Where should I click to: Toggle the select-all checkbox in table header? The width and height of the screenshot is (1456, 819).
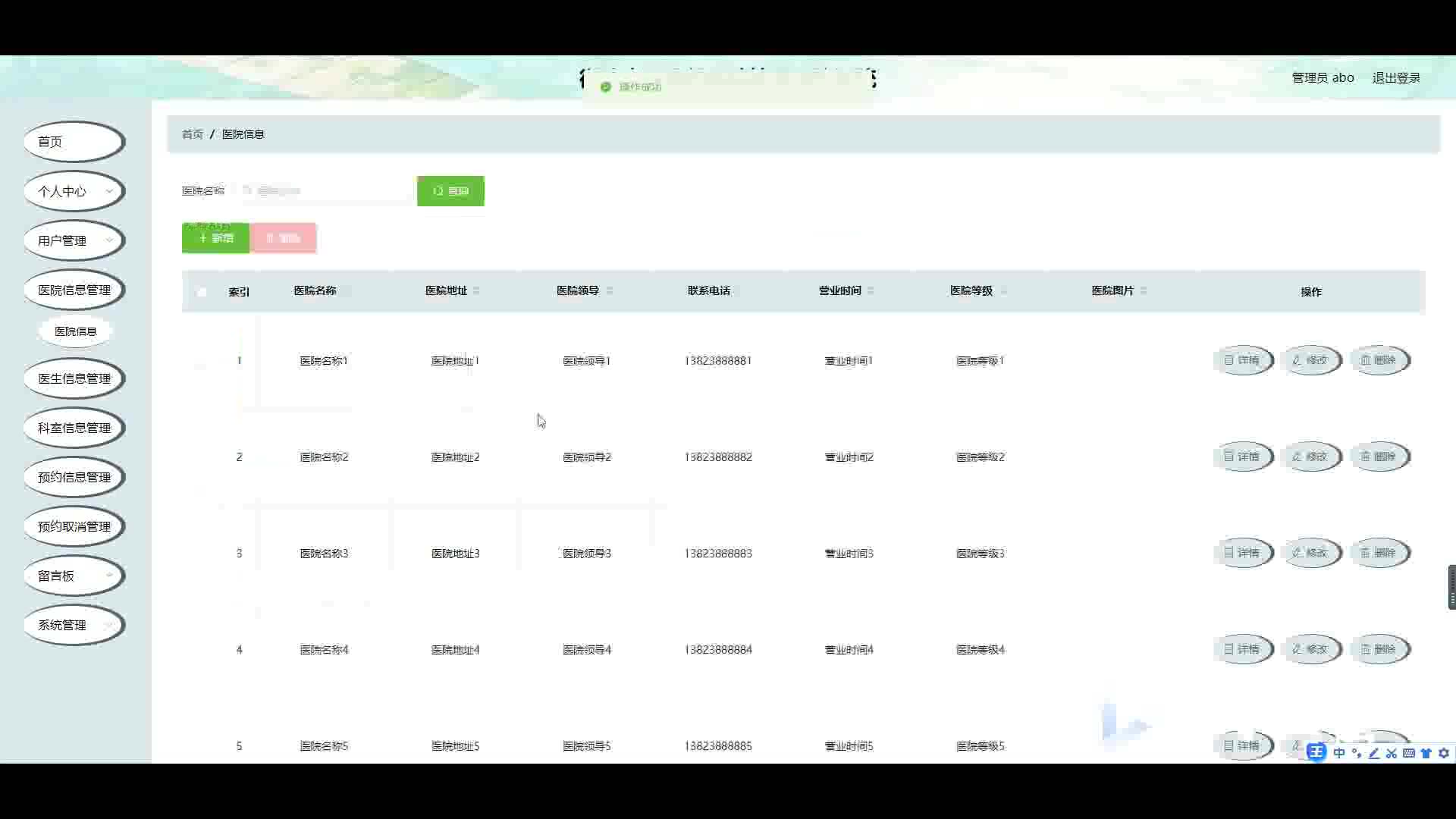click(x=202, y=292)
